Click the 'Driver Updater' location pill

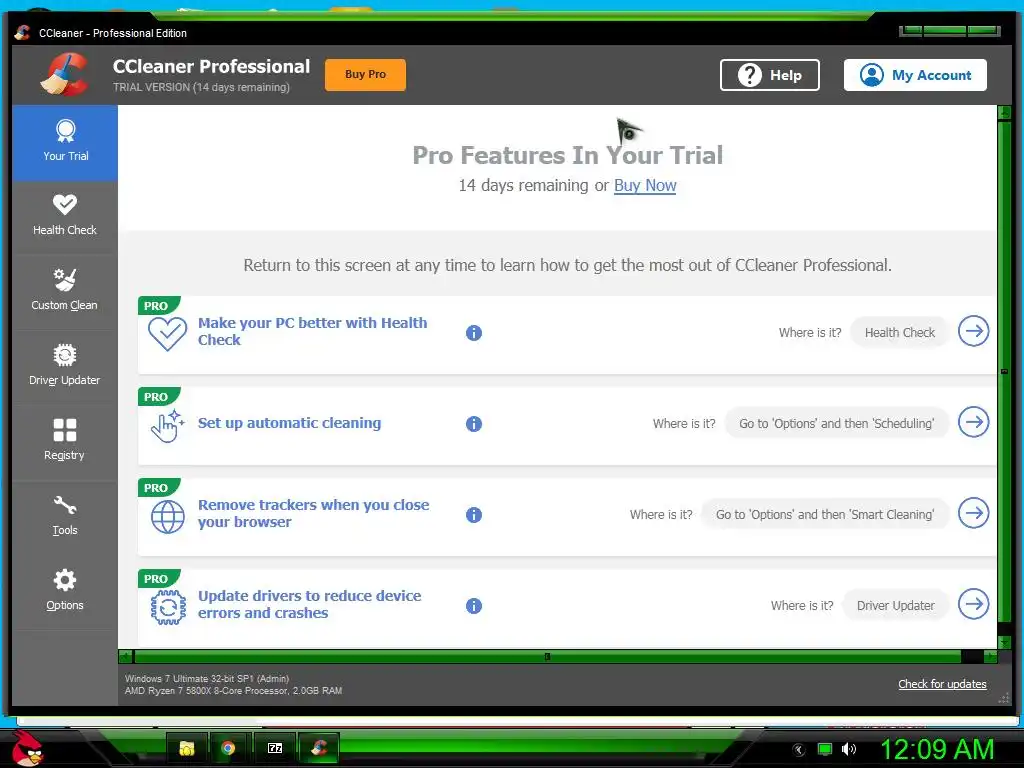895,605
